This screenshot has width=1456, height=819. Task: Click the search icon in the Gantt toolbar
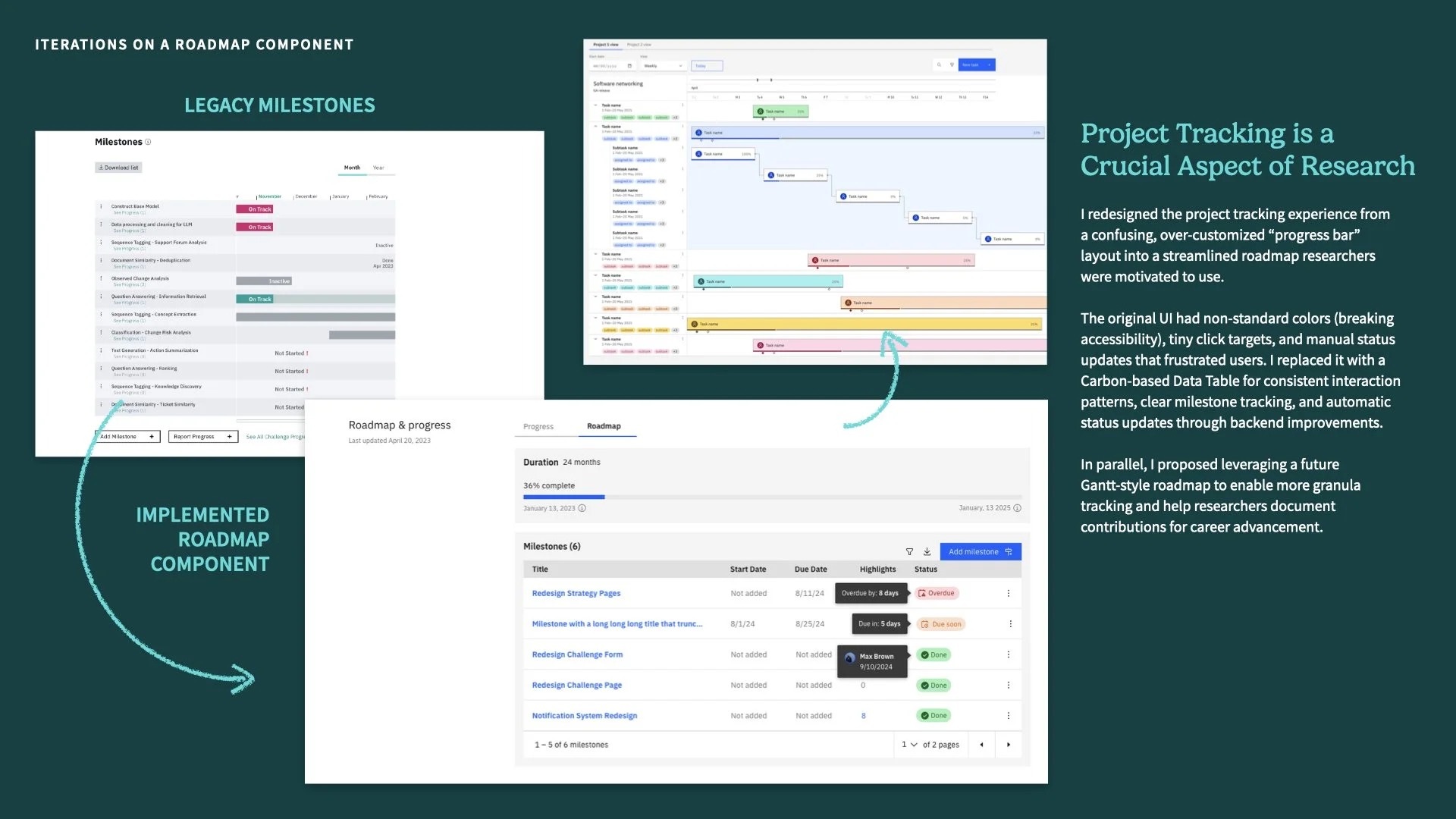pyautogui.click(x=939, y=65)
